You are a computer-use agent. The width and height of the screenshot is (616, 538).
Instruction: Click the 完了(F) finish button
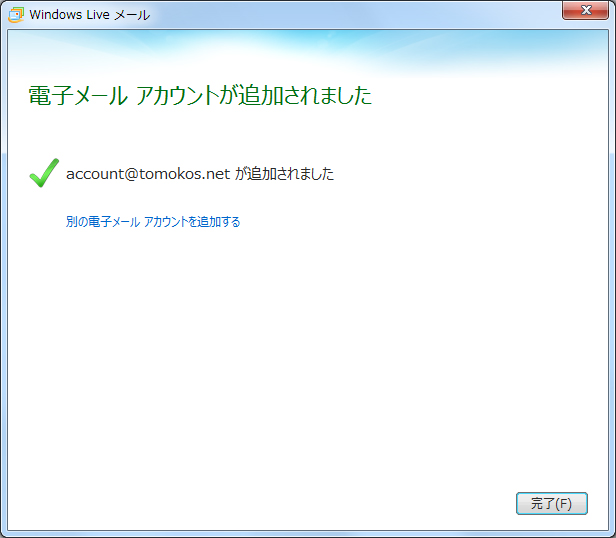click(552, 503)
